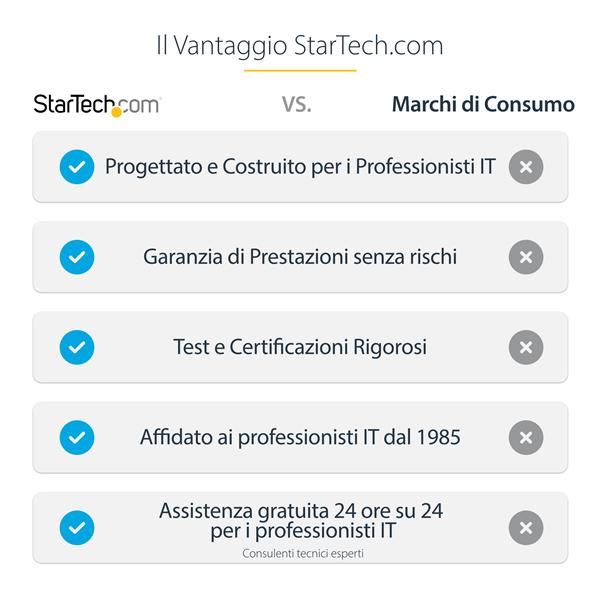Select the Affidato ai professionisti IT dal 1985 text

(x=300, y=437)
